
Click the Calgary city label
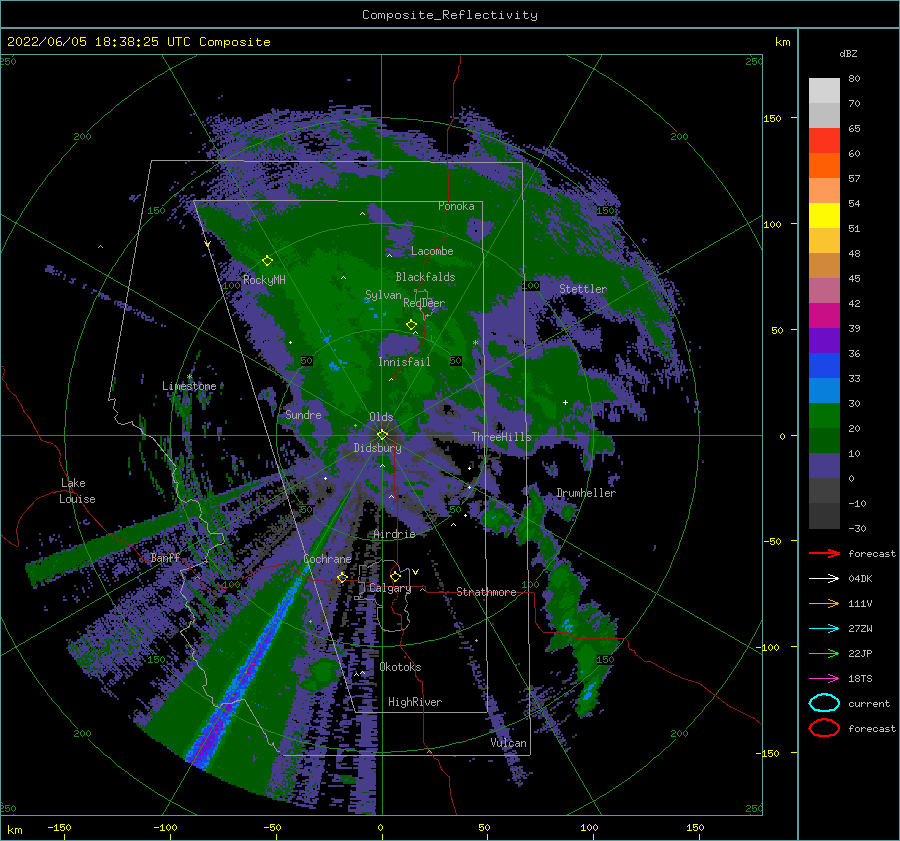(x=390, y=588)
